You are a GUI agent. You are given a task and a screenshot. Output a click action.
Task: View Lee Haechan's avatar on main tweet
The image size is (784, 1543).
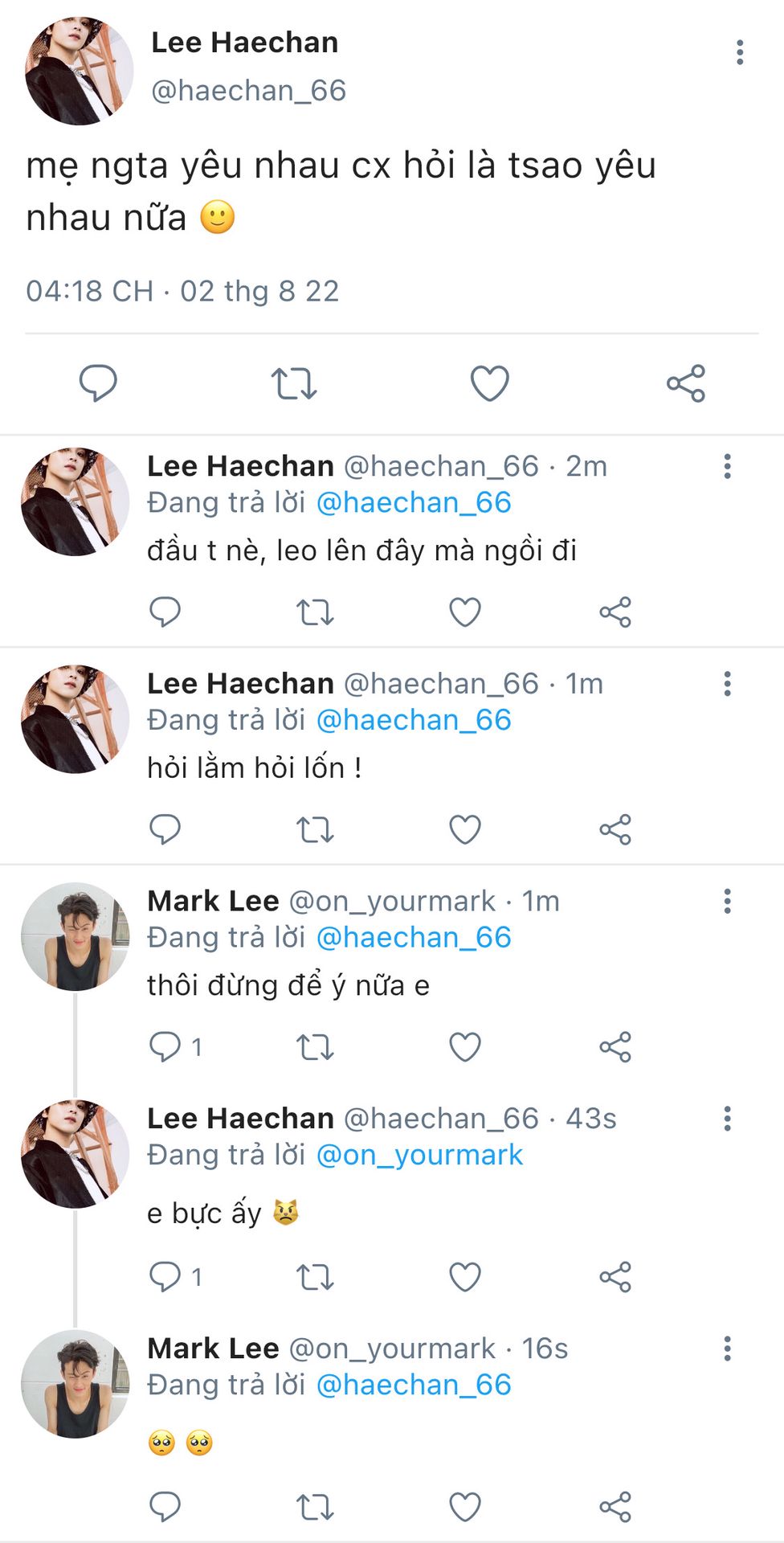tap(79, 71)
